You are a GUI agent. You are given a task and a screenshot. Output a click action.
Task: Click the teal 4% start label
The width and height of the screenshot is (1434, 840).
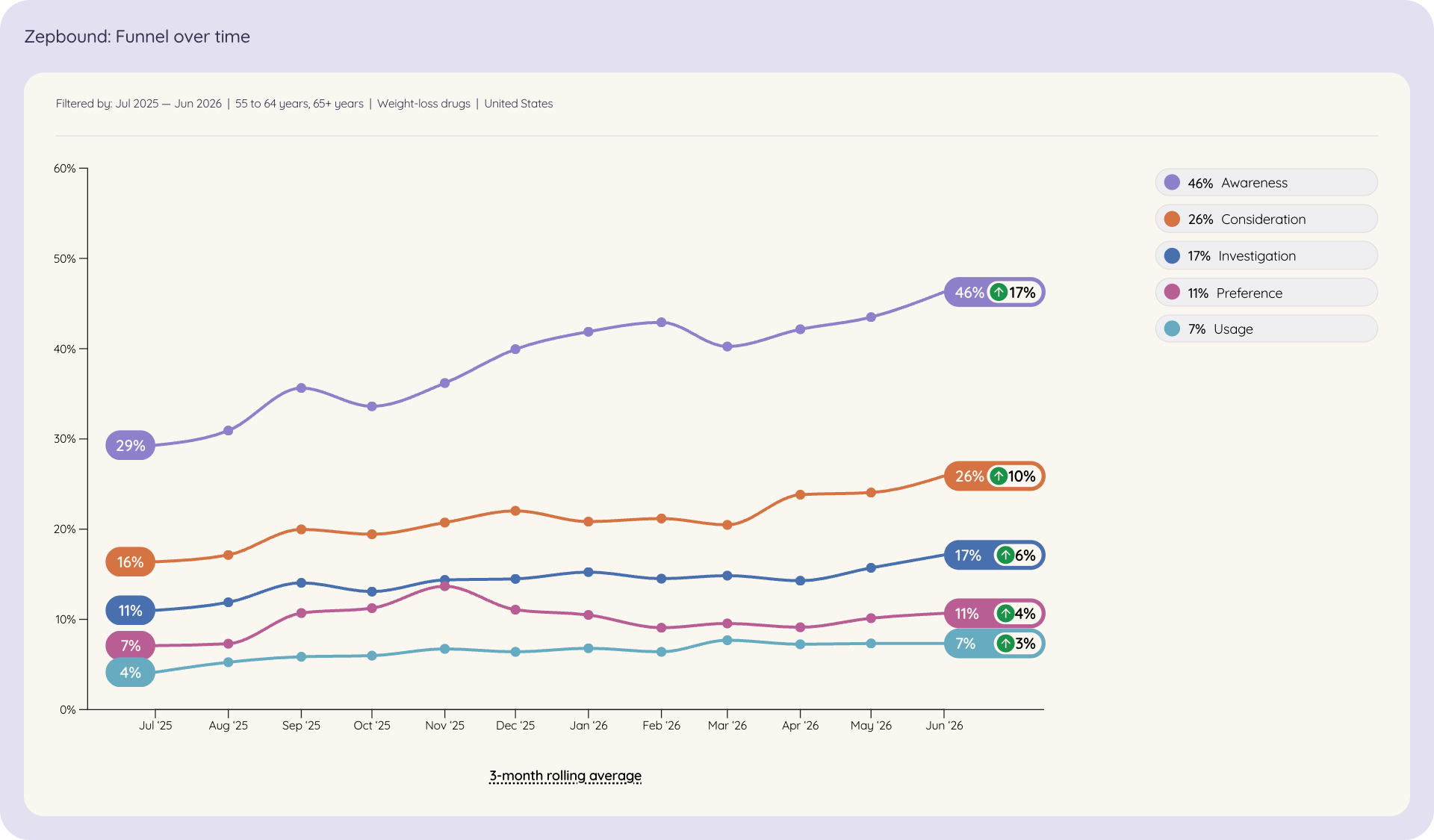[x=130, y=673]
